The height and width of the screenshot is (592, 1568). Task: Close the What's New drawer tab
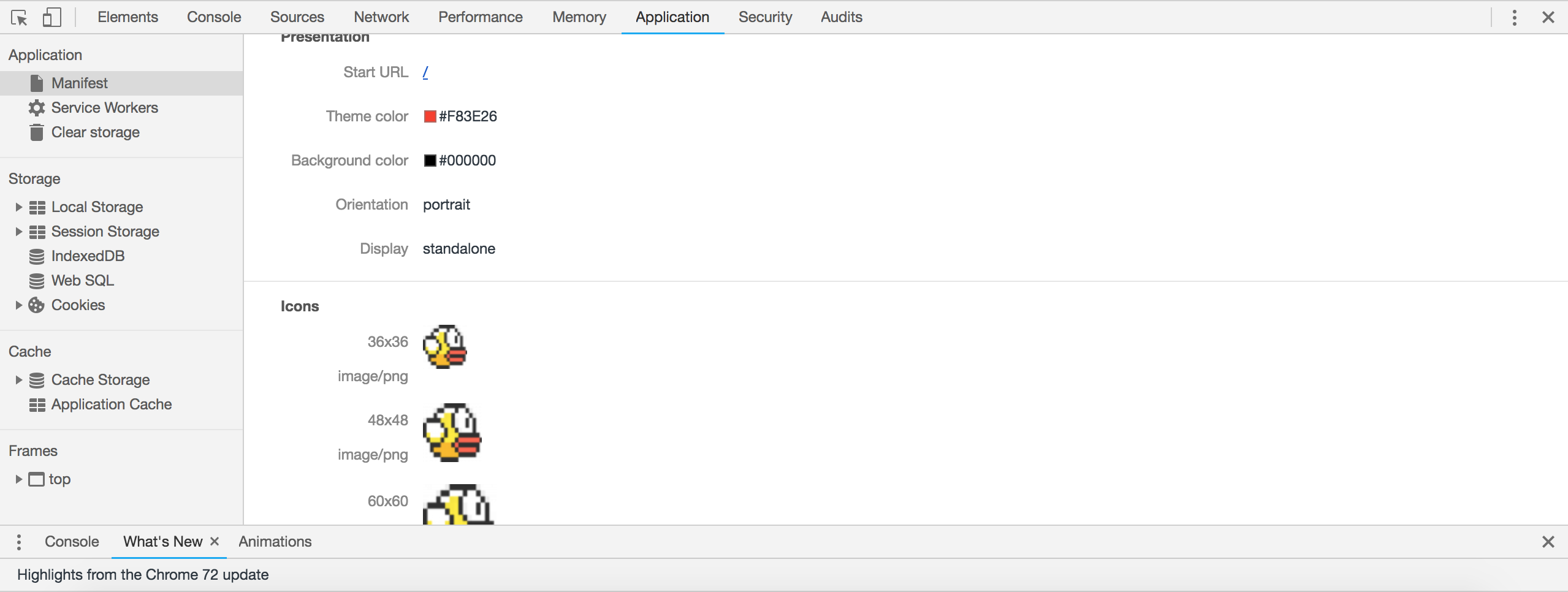click(215, 542)
